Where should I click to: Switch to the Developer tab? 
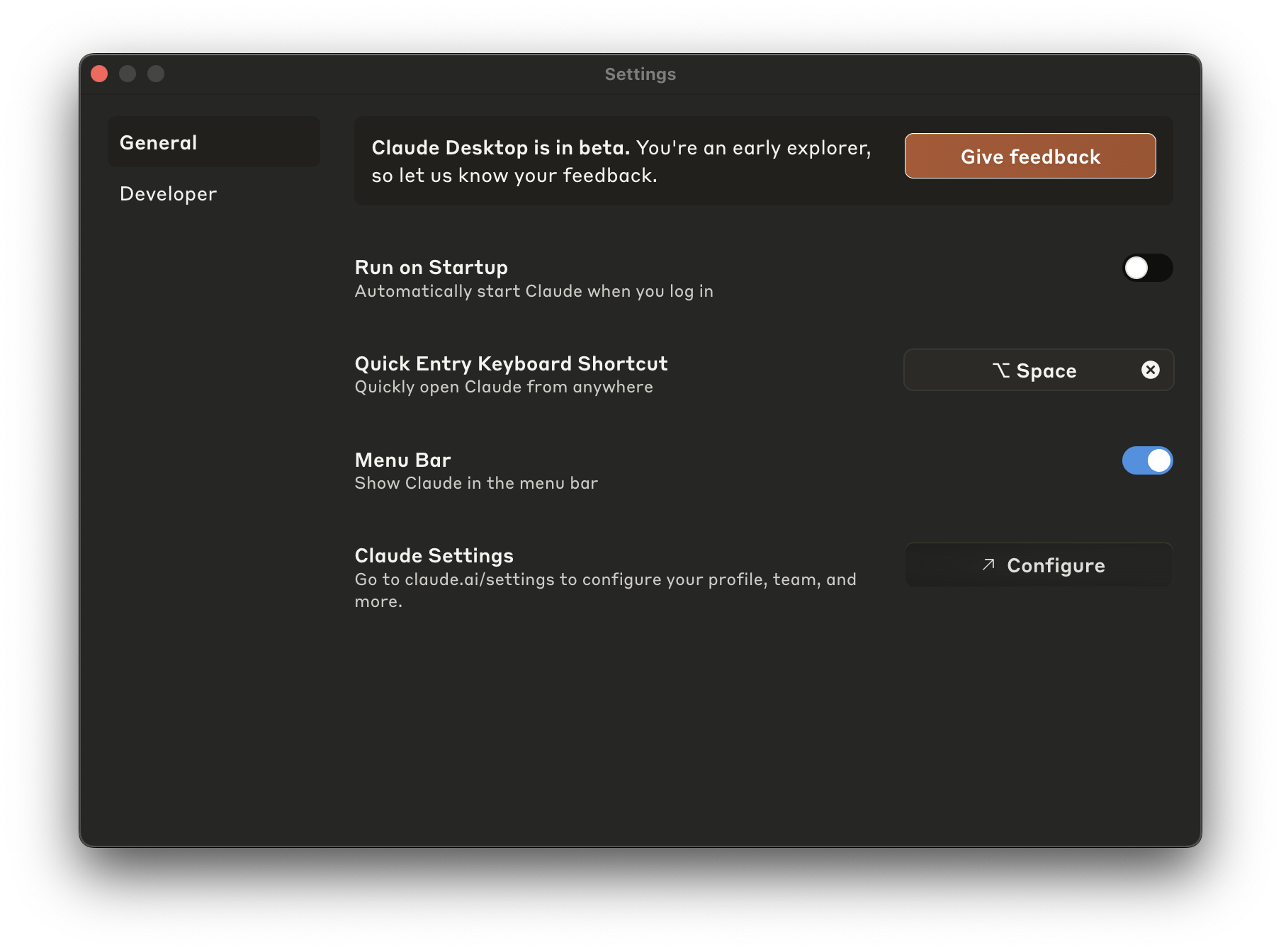tap(214, 193)
